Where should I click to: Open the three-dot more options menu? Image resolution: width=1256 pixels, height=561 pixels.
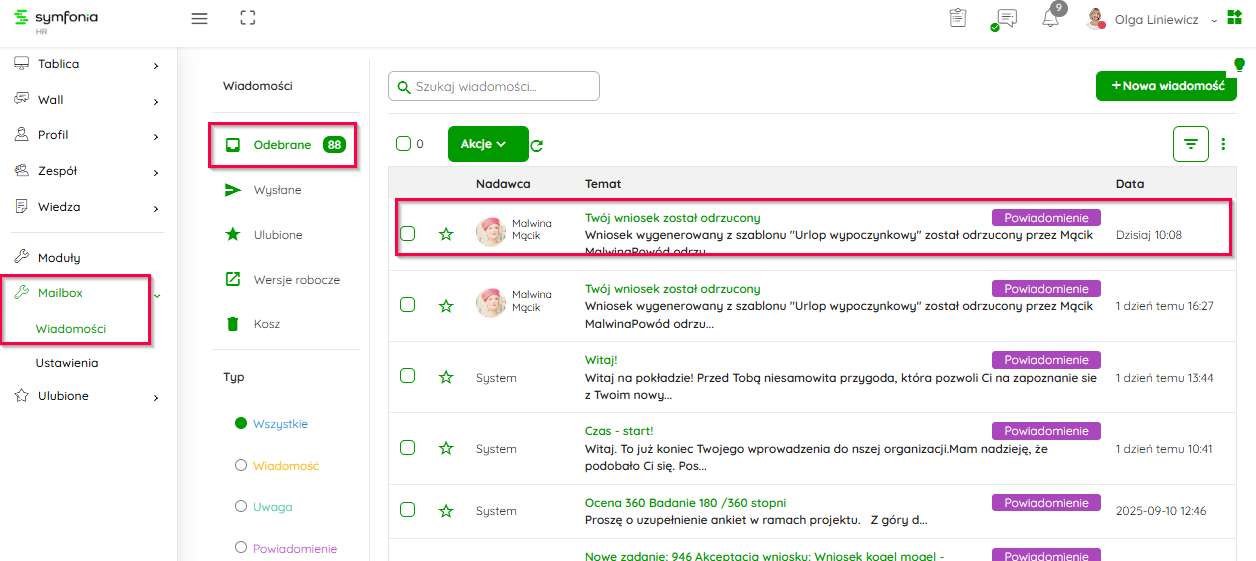1223,144
